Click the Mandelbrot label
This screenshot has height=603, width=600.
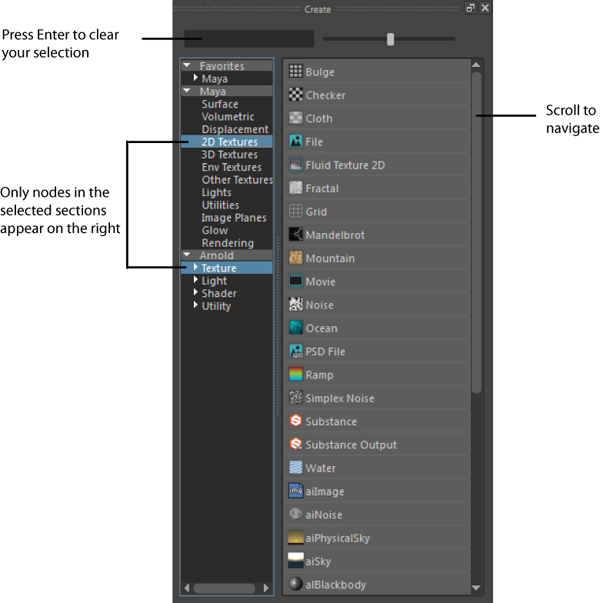click(335, 235)
